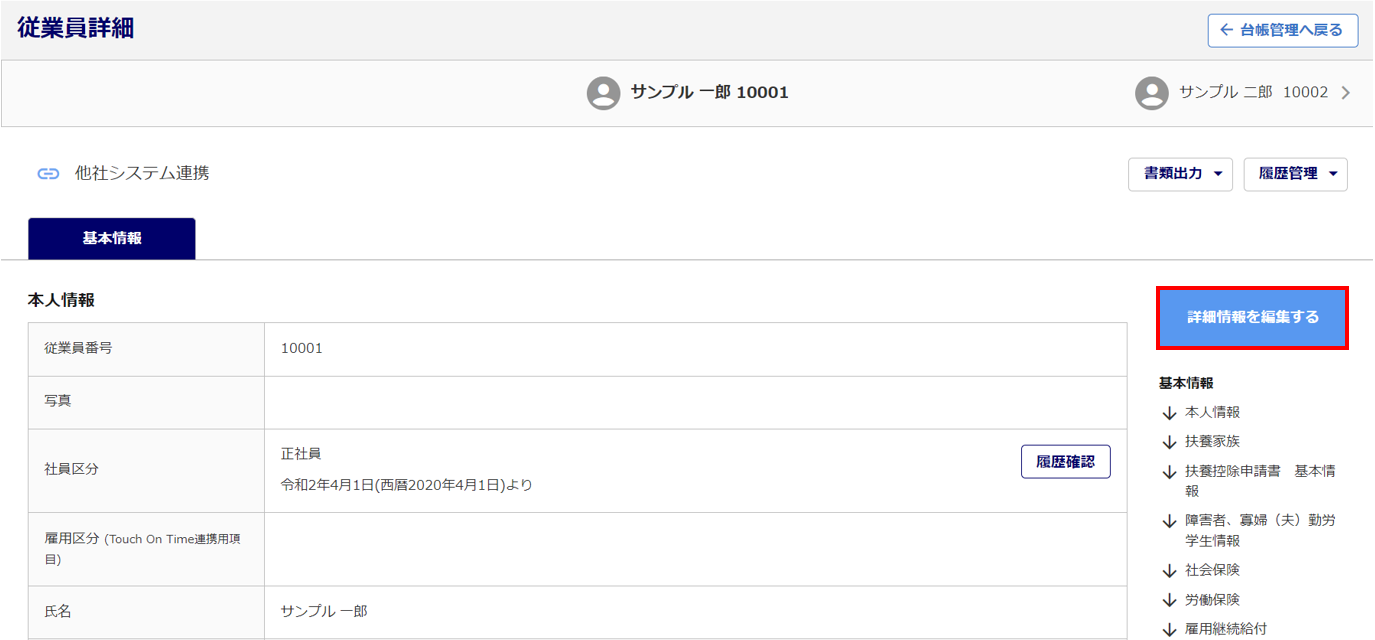Click the 他社システム連携 link icon
1375x640 pixels.
tap(48, 174)
